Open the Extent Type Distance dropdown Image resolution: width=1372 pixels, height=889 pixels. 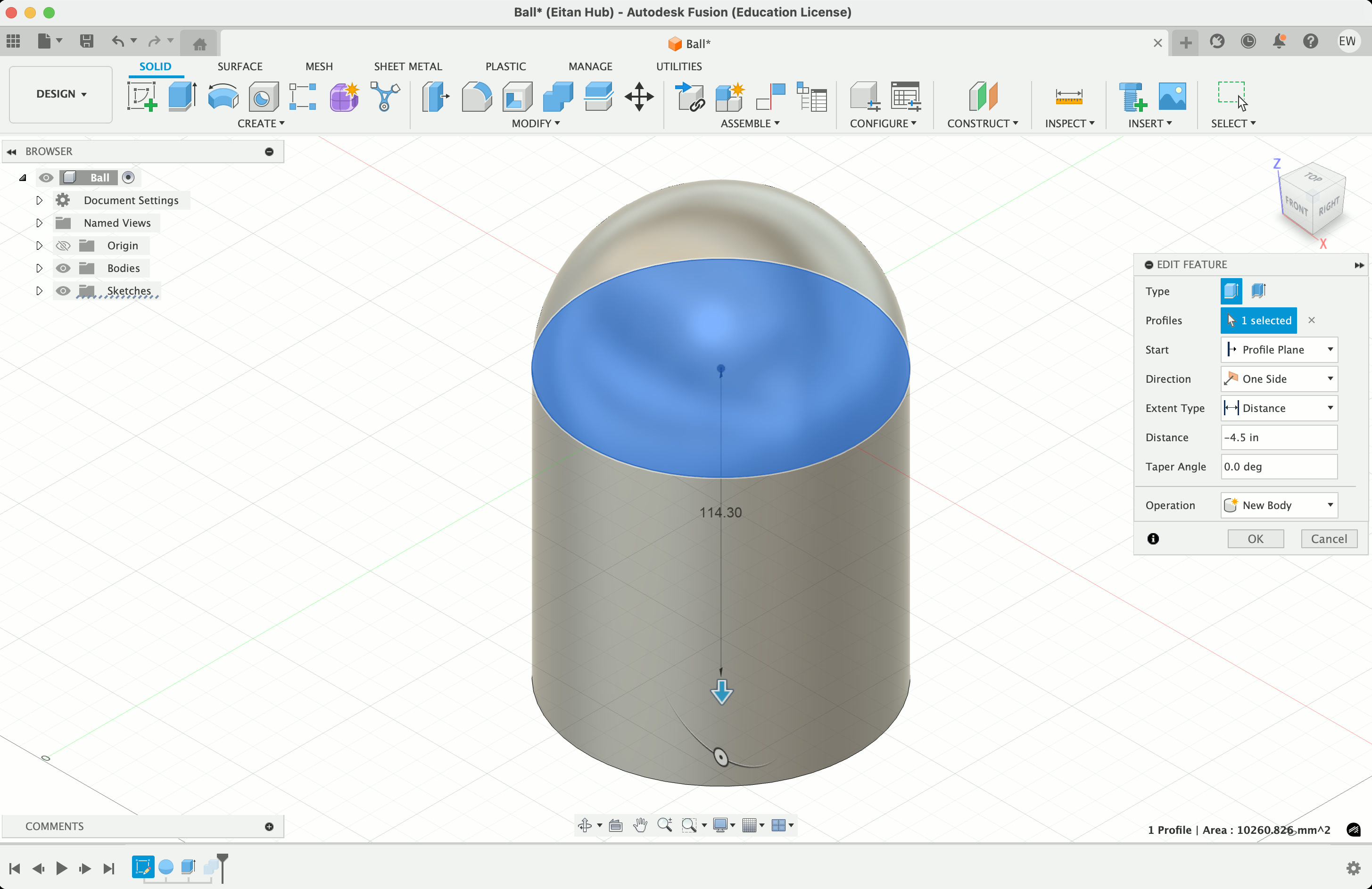click(1279, 408)
